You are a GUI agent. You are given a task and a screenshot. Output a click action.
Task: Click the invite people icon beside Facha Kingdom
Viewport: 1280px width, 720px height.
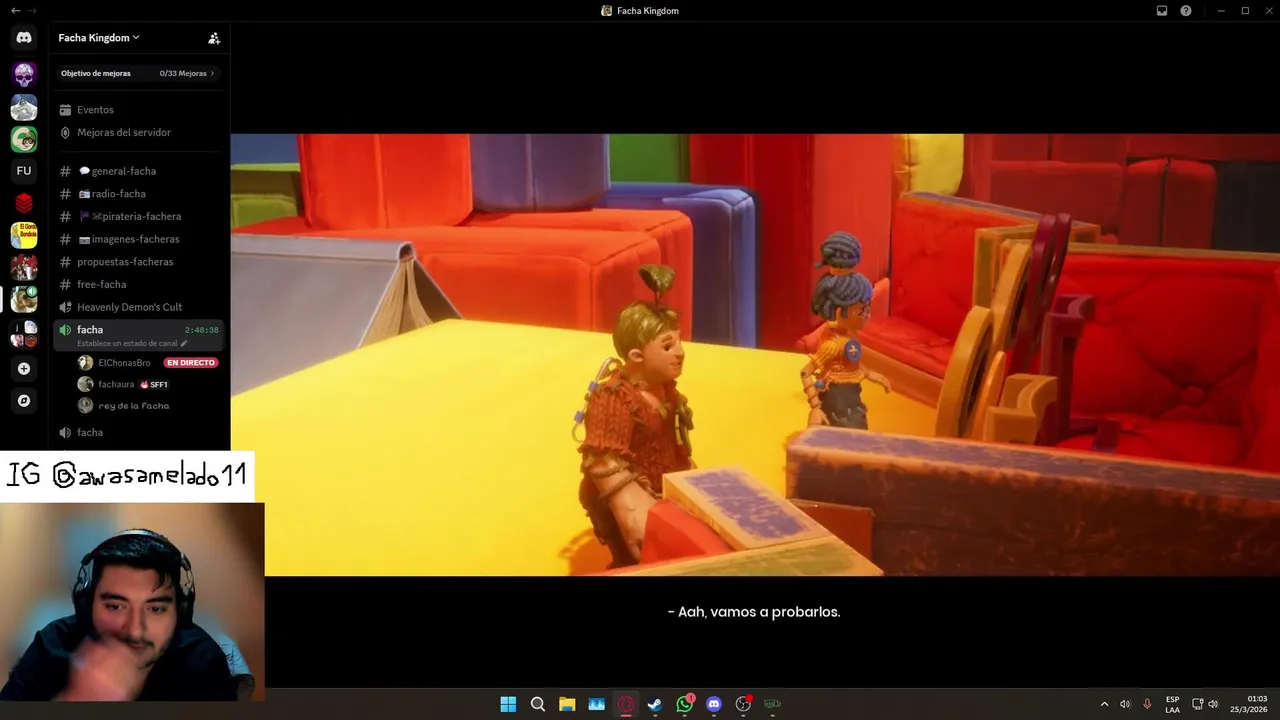coord(214,38)
